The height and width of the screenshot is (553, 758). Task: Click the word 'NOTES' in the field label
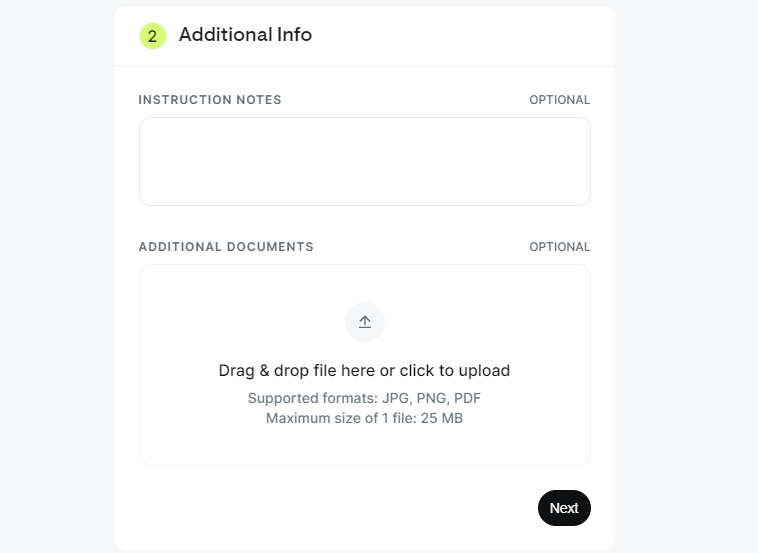(259, 100)
